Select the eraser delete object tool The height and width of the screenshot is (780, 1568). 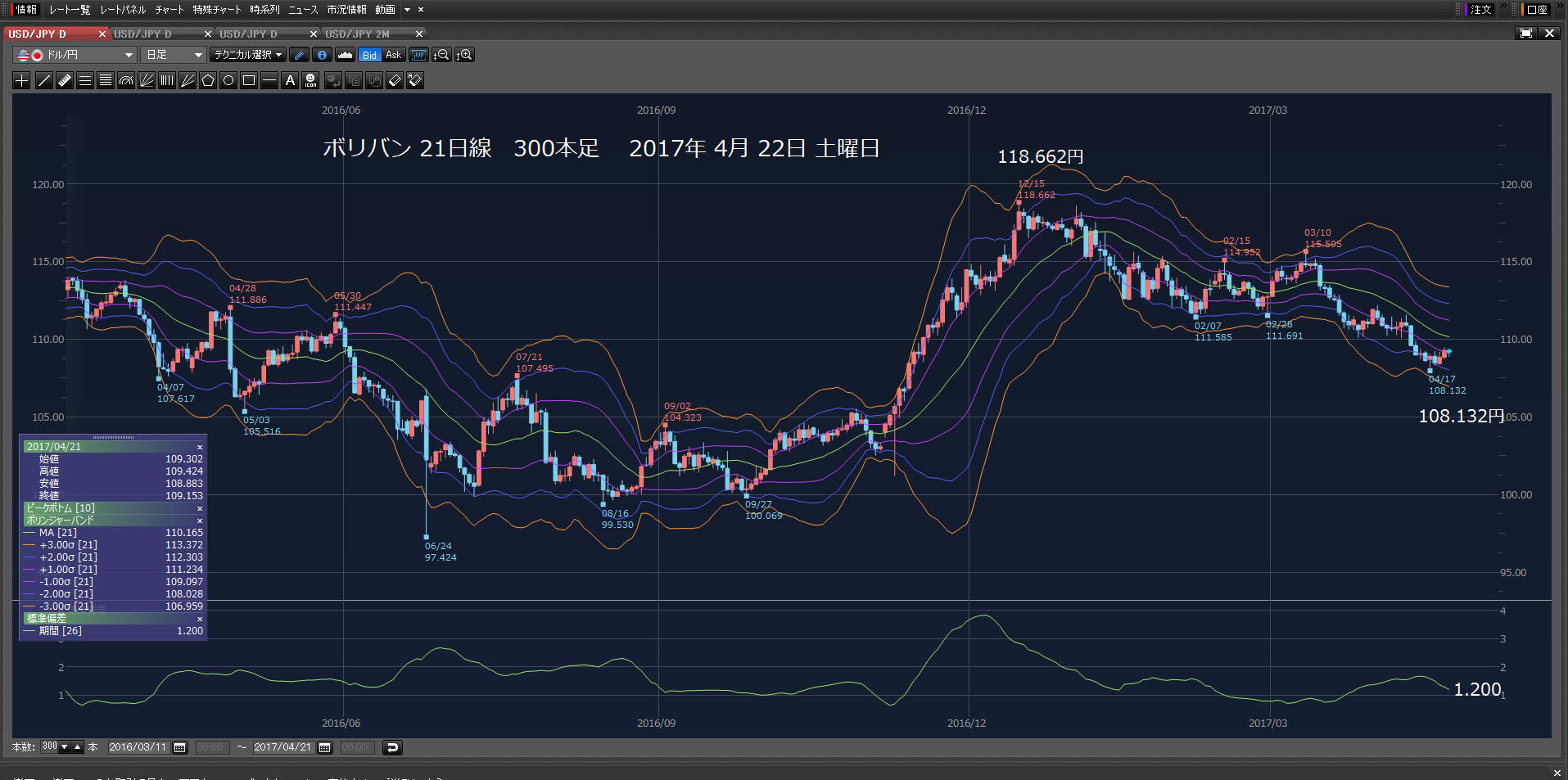click(x=395, y=80)
